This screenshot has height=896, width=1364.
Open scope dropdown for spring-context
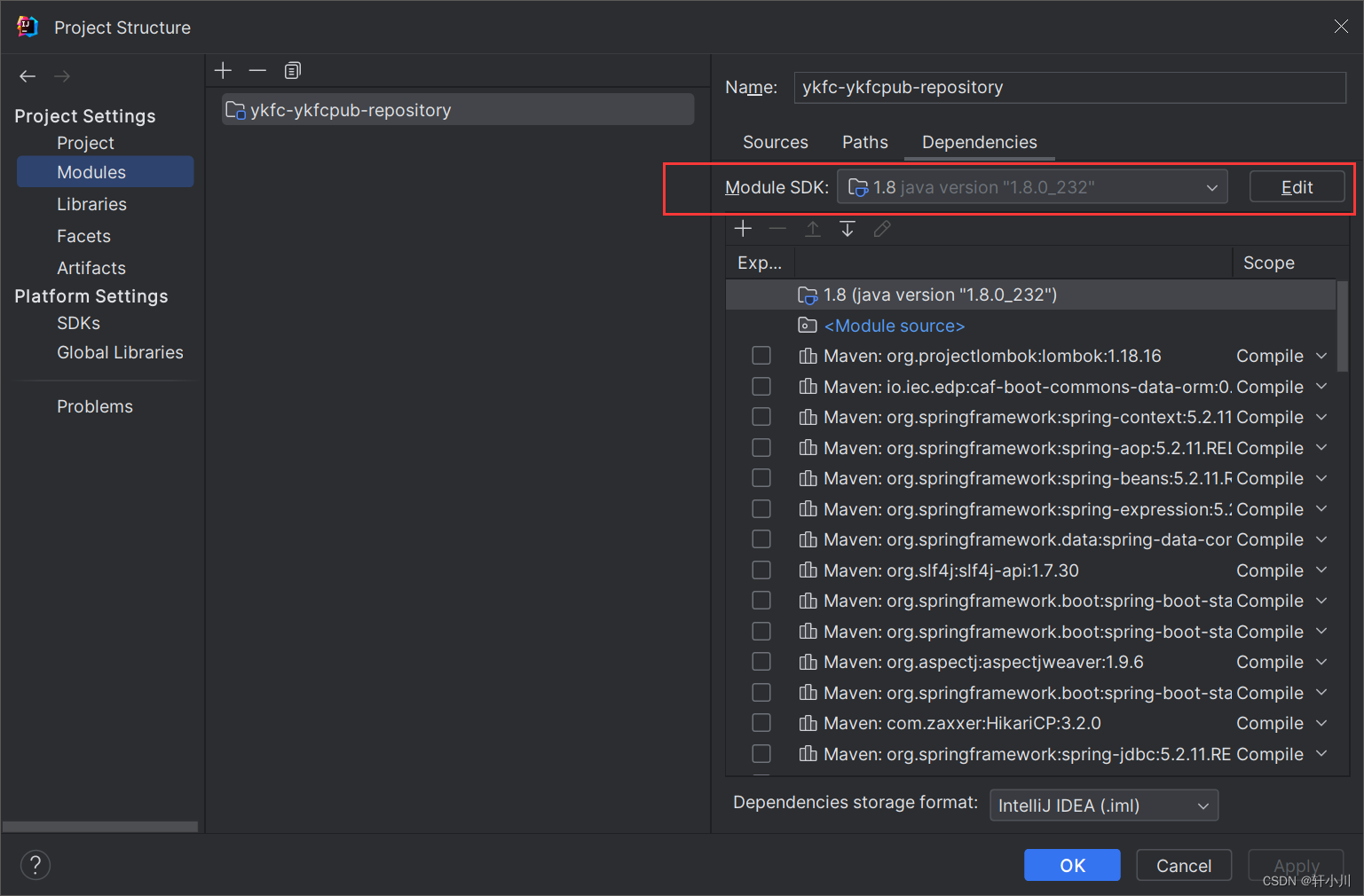[x=1321, y=417]
